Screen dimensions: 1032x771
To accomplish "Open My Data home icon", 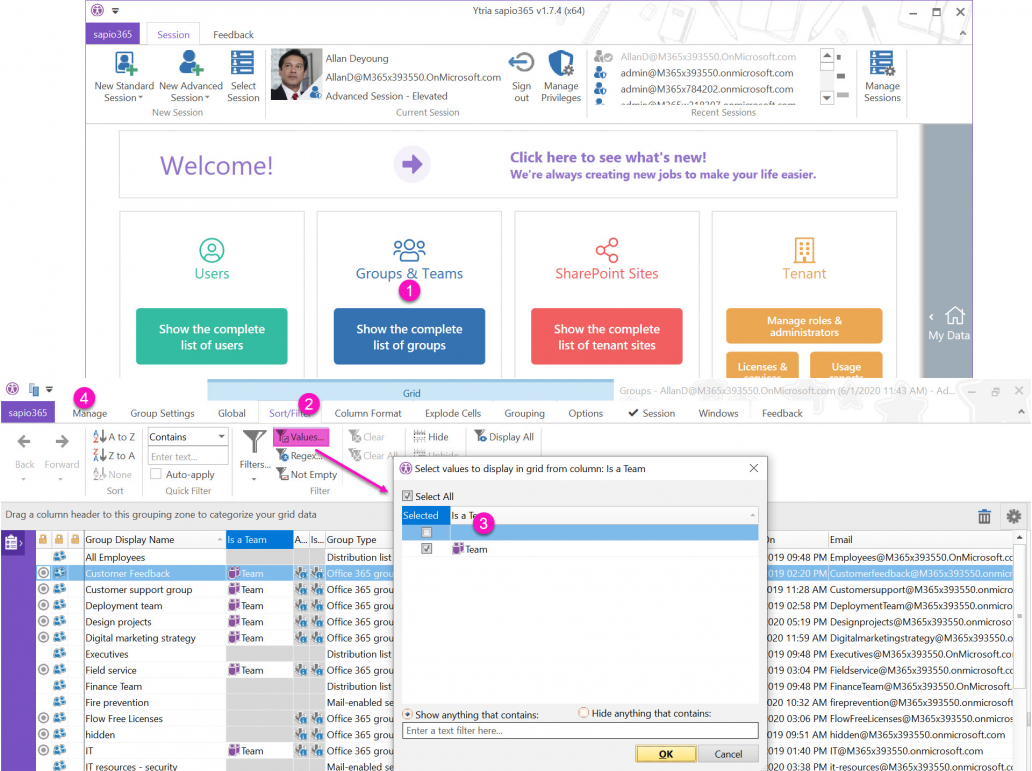I will tap(955, 316).
